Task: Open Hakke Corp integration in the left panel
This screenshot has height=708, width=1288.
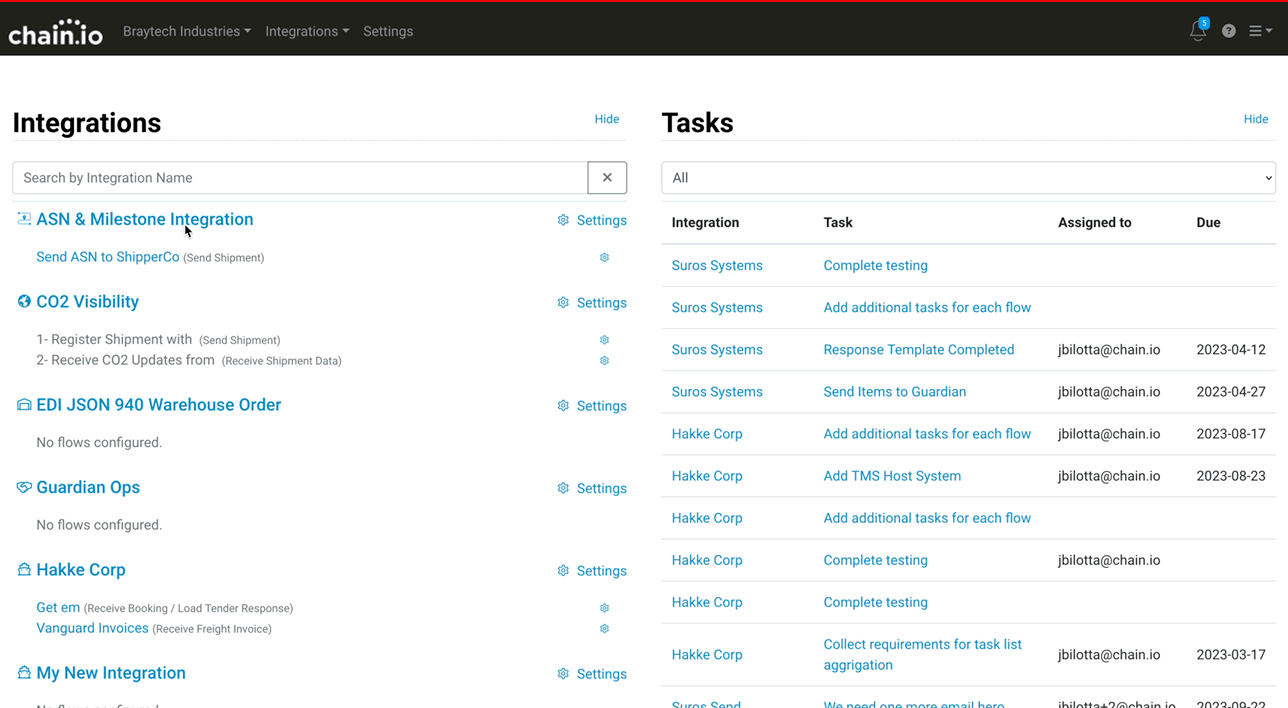Action: point(81,570)
